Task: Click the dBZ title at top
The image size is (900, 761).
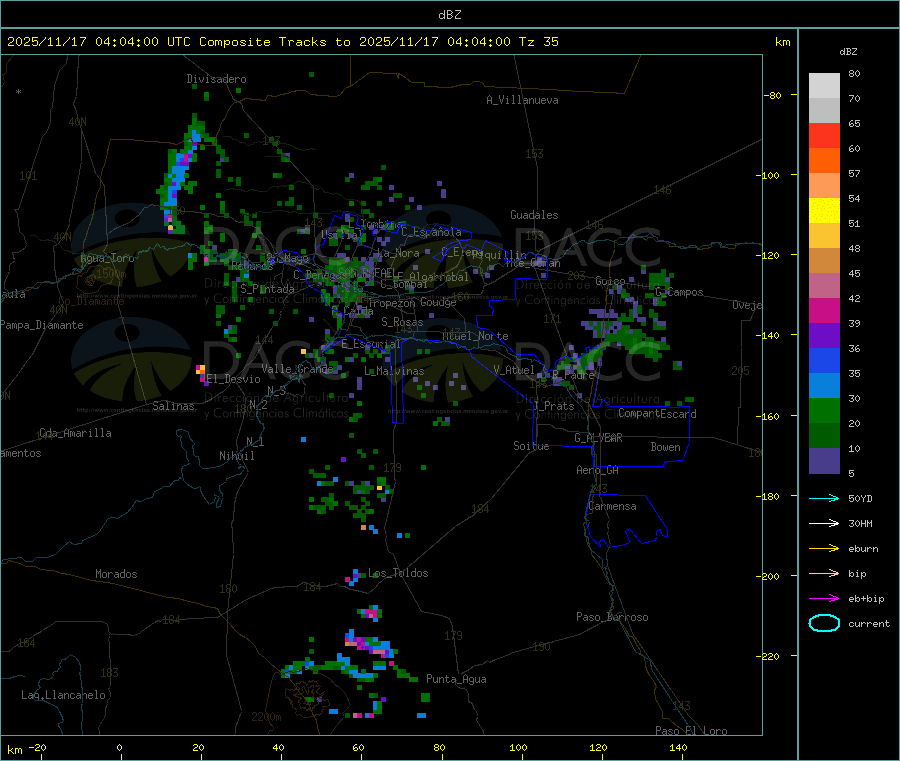Action: tap(449, 15)
